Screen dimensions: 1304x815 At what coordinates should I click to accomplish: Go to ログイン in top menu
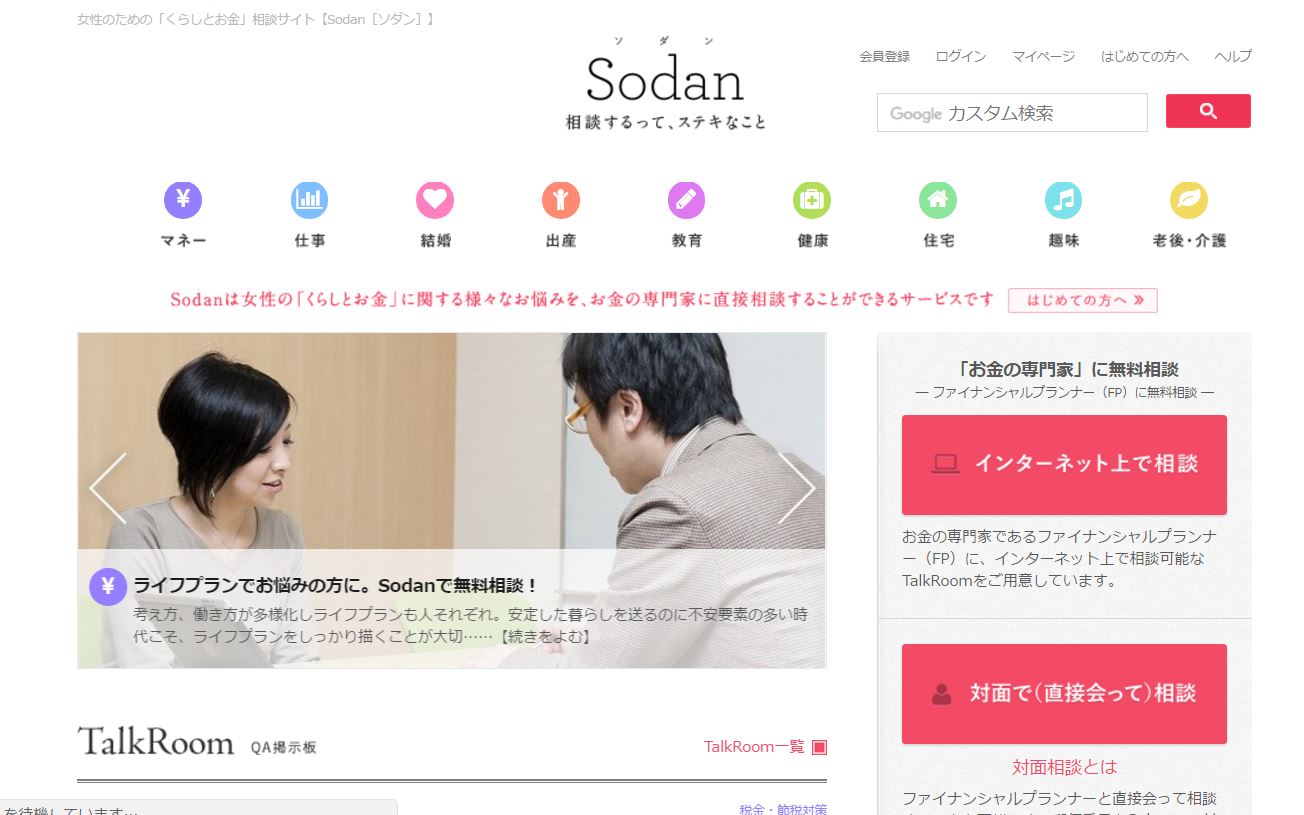tap(961, 57)
